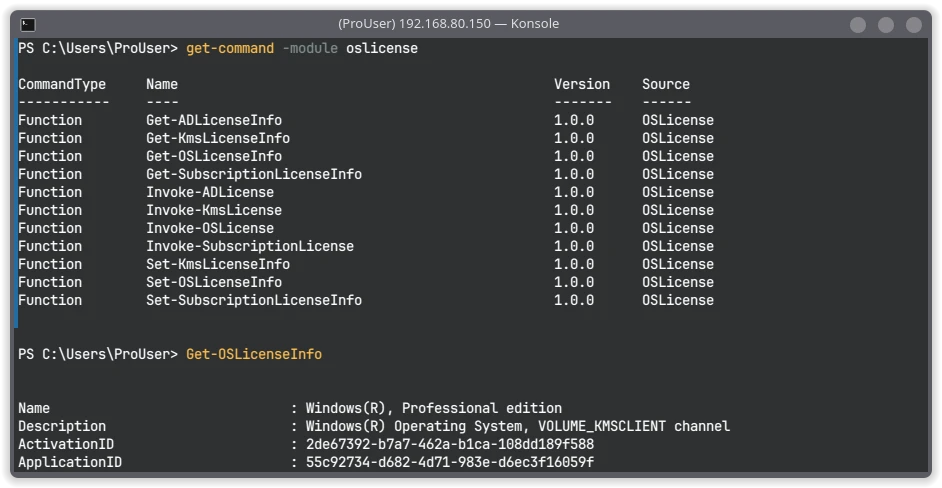
Task: Click the Invoke-ADLicense function name
Action: pyautogui.click(x=210, y=192)
